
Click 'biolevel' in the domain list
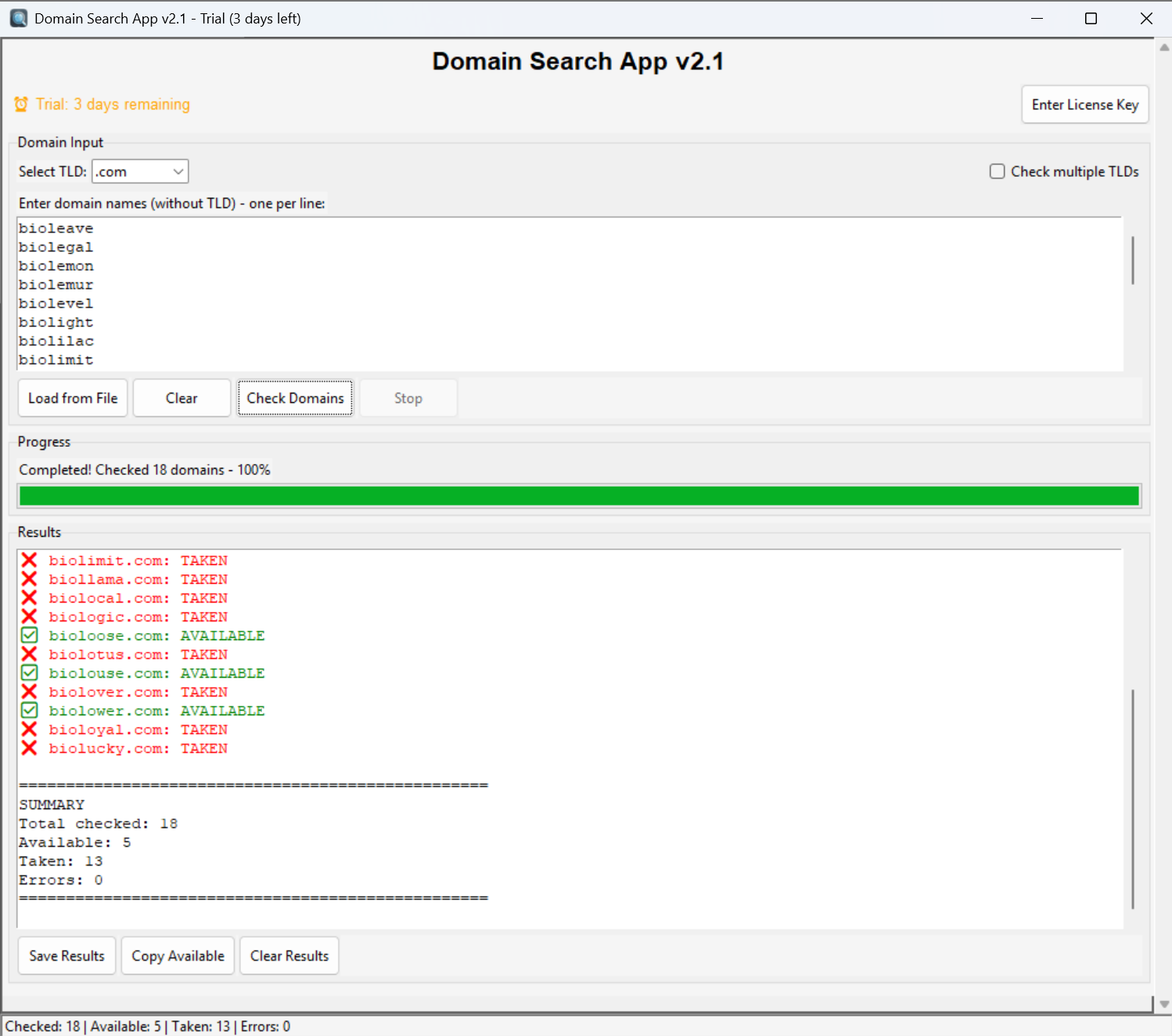pos(56,304)
